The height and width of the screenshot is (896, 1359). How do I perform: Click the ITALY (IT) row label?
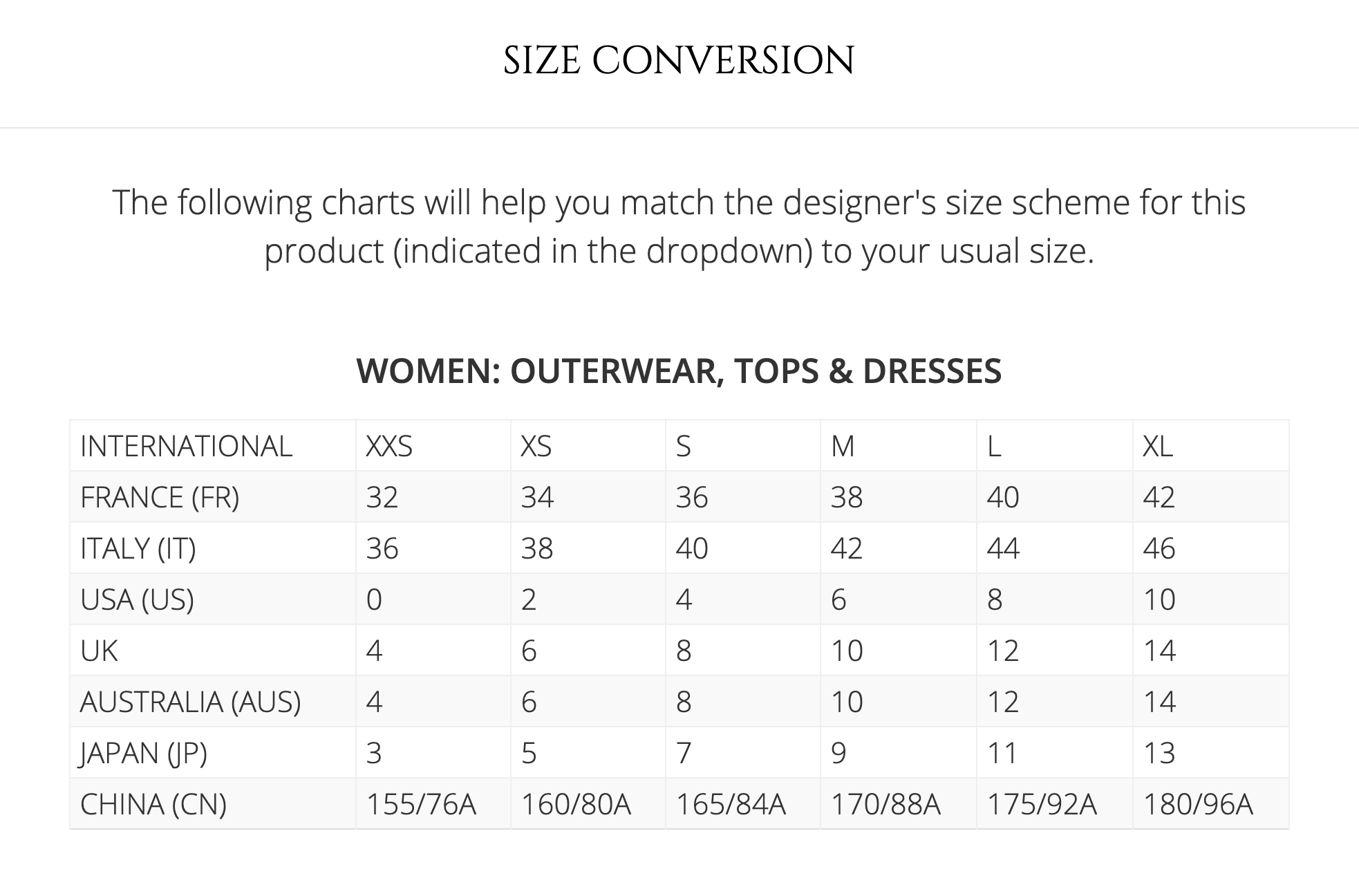pos(213,548)
